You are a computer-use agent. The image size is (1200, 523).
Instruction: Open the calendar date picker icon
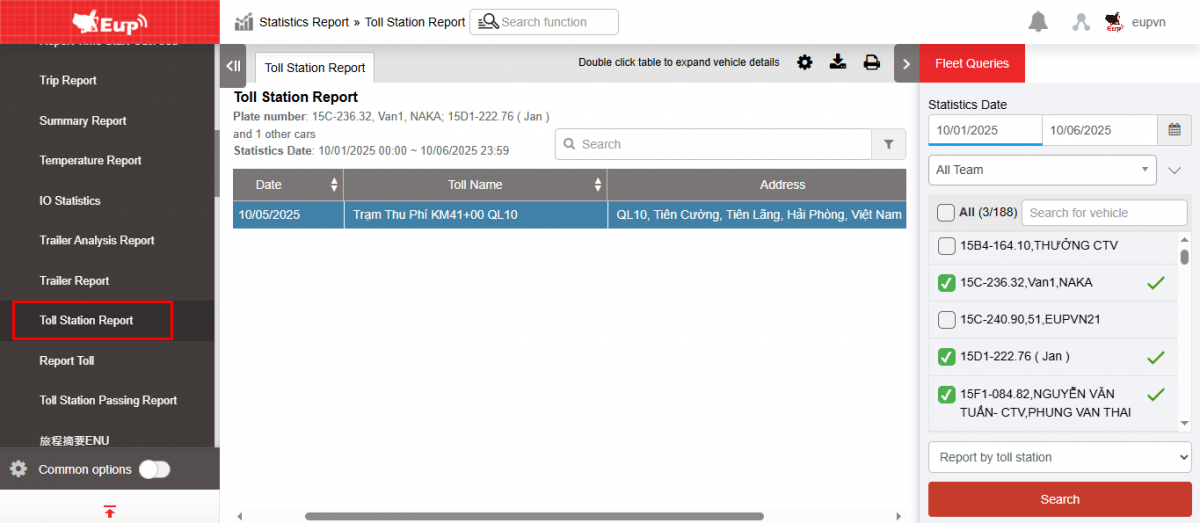(1174, 130)
